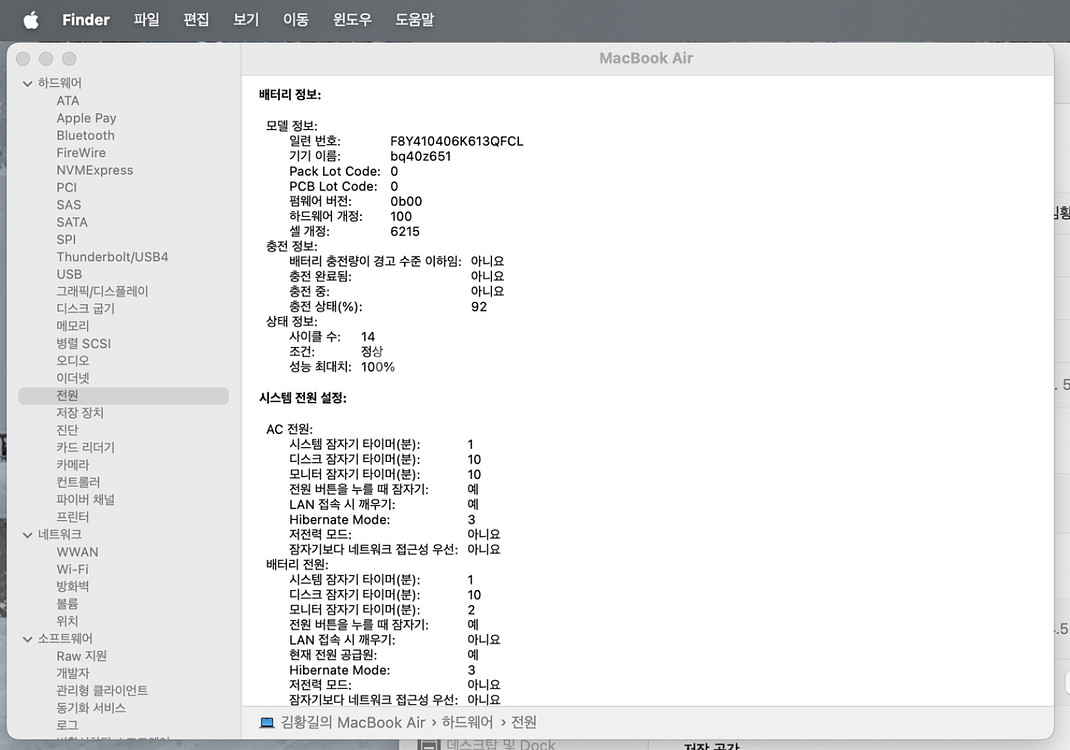
Task: Open the 보기 menu
Action: (x=246, y=20)
